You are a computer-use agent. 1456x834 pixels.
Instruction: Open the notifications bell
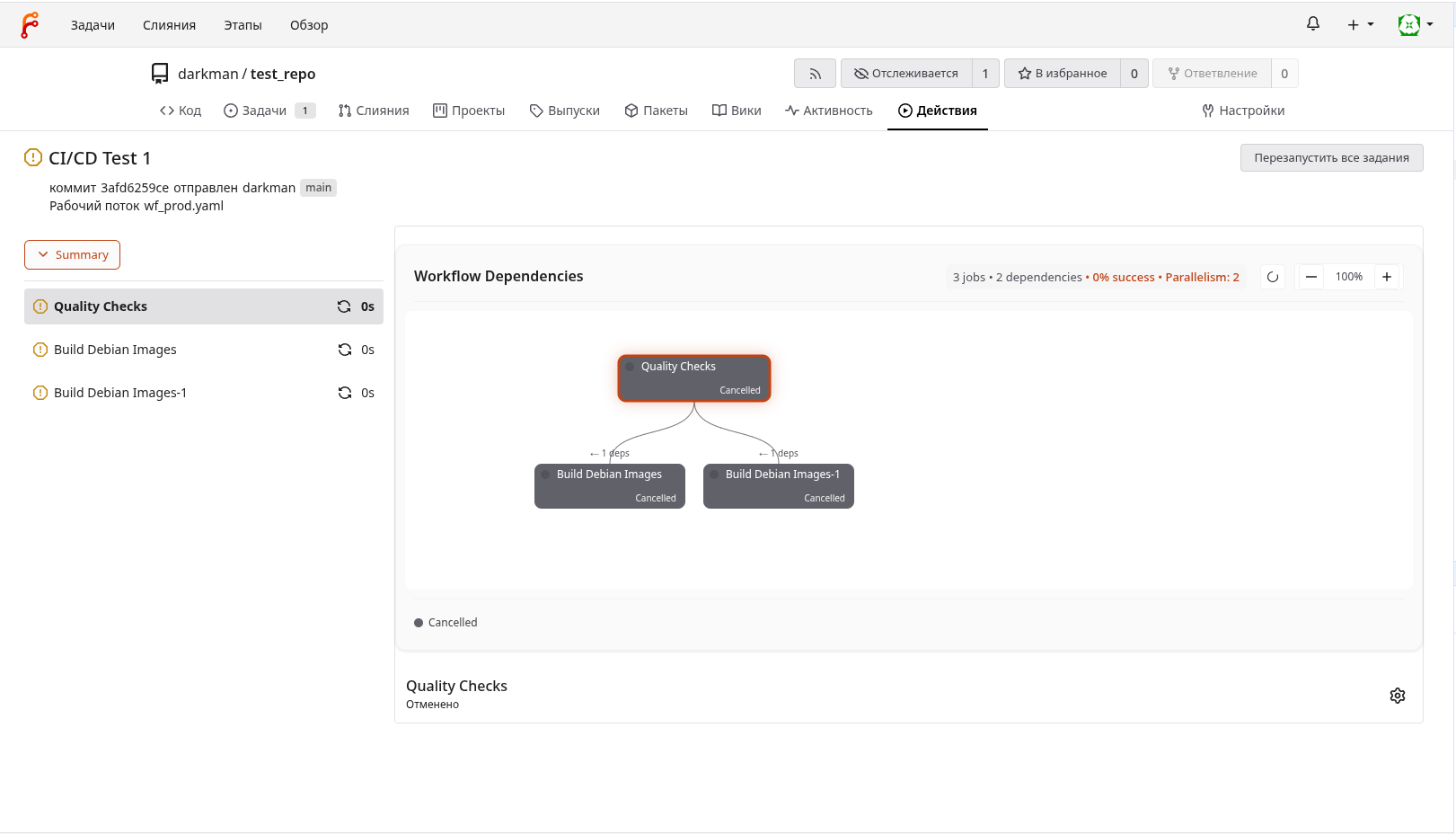coord(1312,24)
